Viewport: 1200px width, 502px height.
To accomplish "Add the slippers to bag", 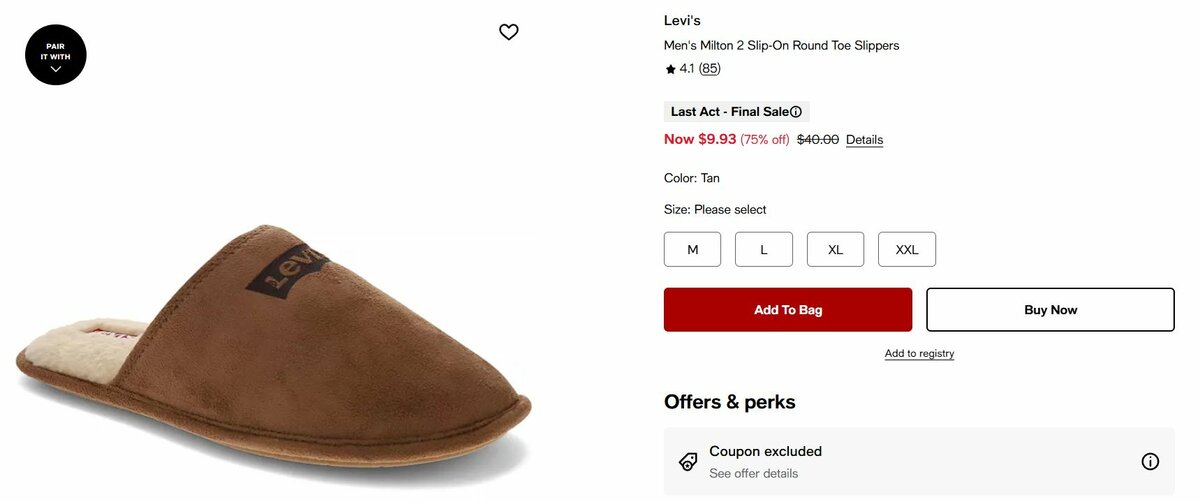I will 788,310.
